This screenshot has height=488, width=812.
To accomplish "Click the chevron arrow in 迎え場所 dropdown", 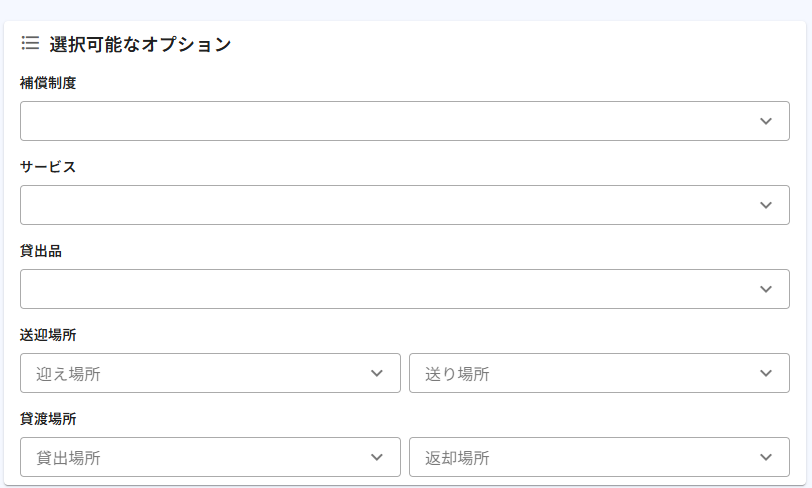I will click(377, 373).
